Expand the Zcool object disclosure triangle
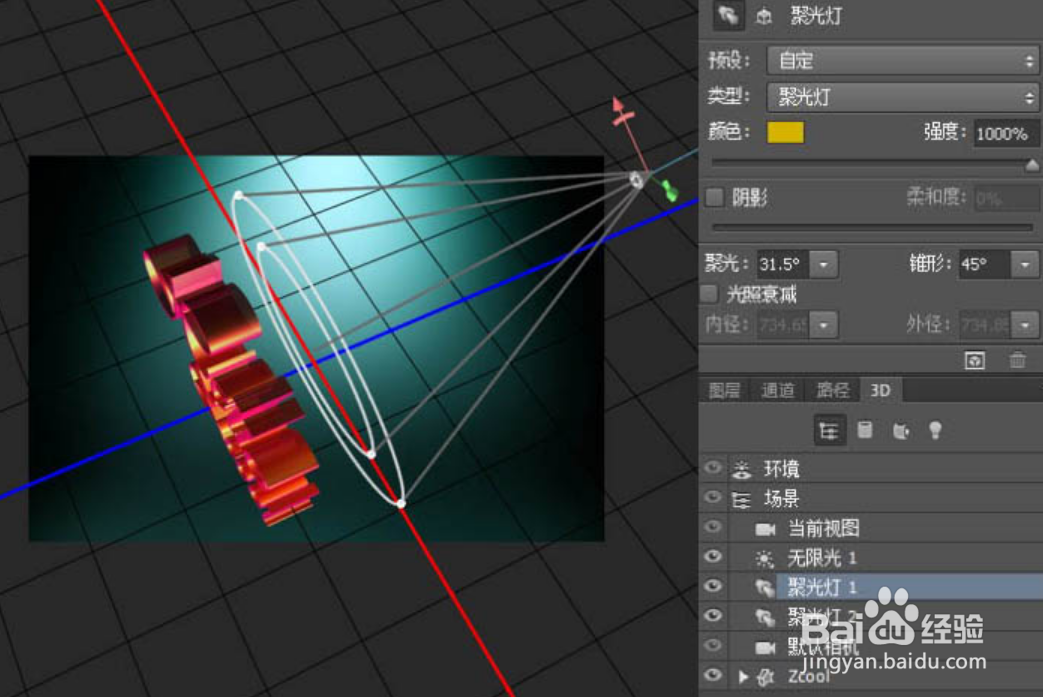Viewport: 1043px width, 697px height. 742,676
